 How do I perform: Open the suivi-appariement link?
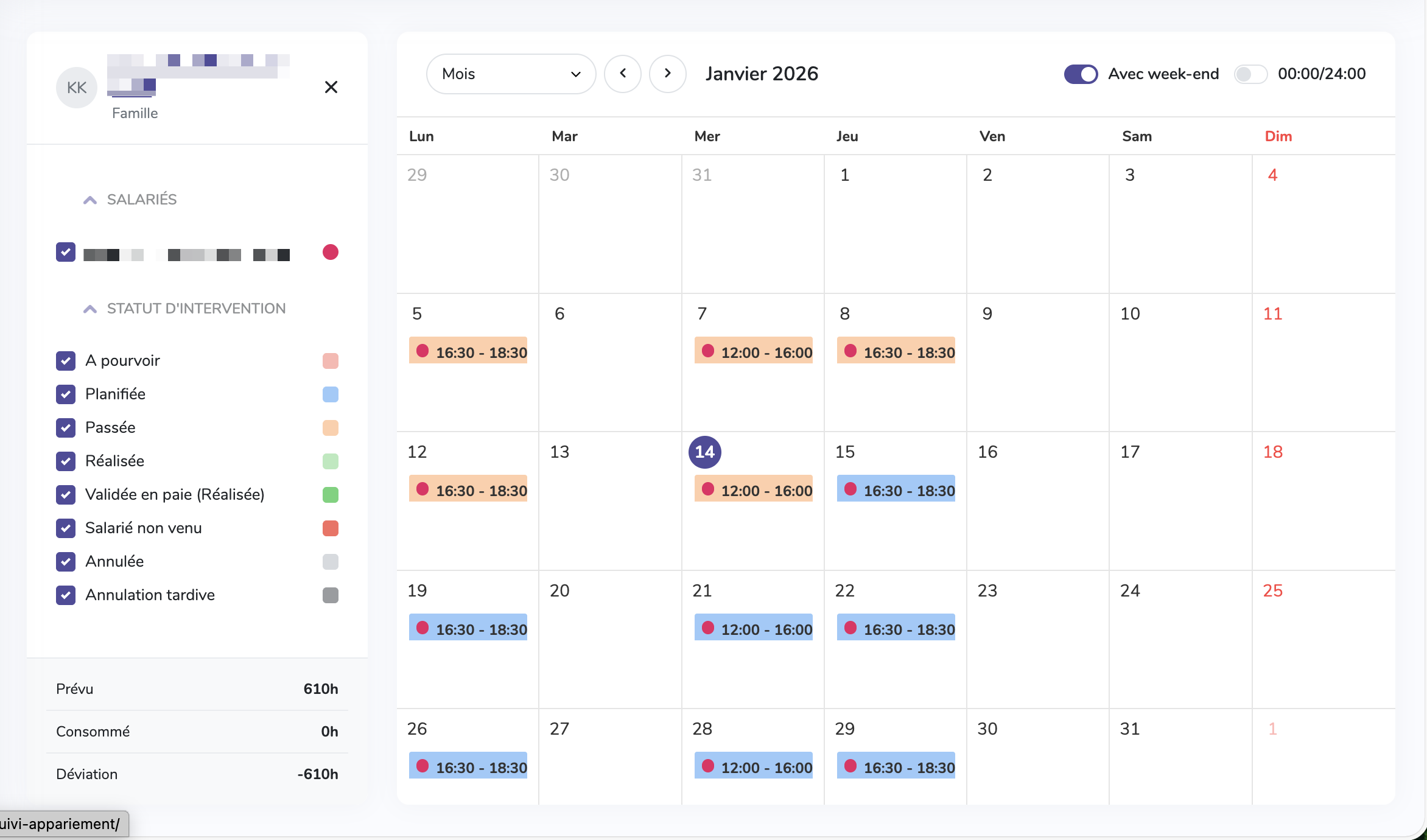coord(61,824)
